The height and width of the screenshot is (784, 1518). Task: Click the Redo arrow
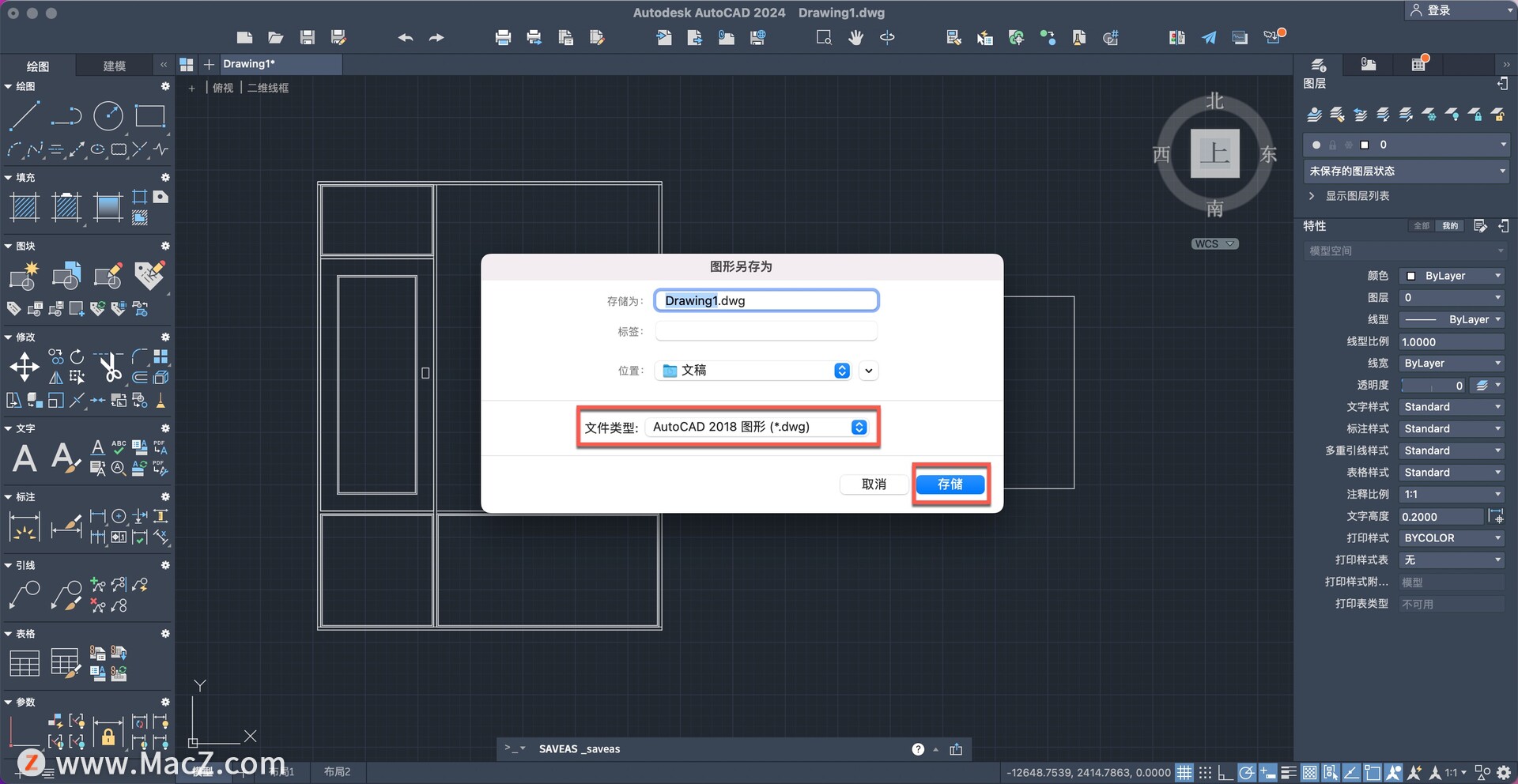(436, 37)
